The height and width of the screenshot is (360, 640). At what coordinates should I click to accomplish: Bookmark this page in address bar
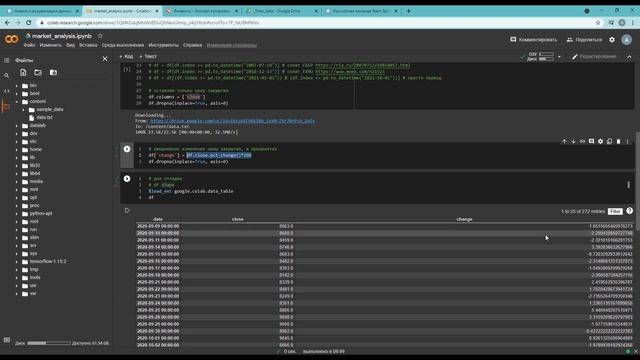(x=598, y=23)
